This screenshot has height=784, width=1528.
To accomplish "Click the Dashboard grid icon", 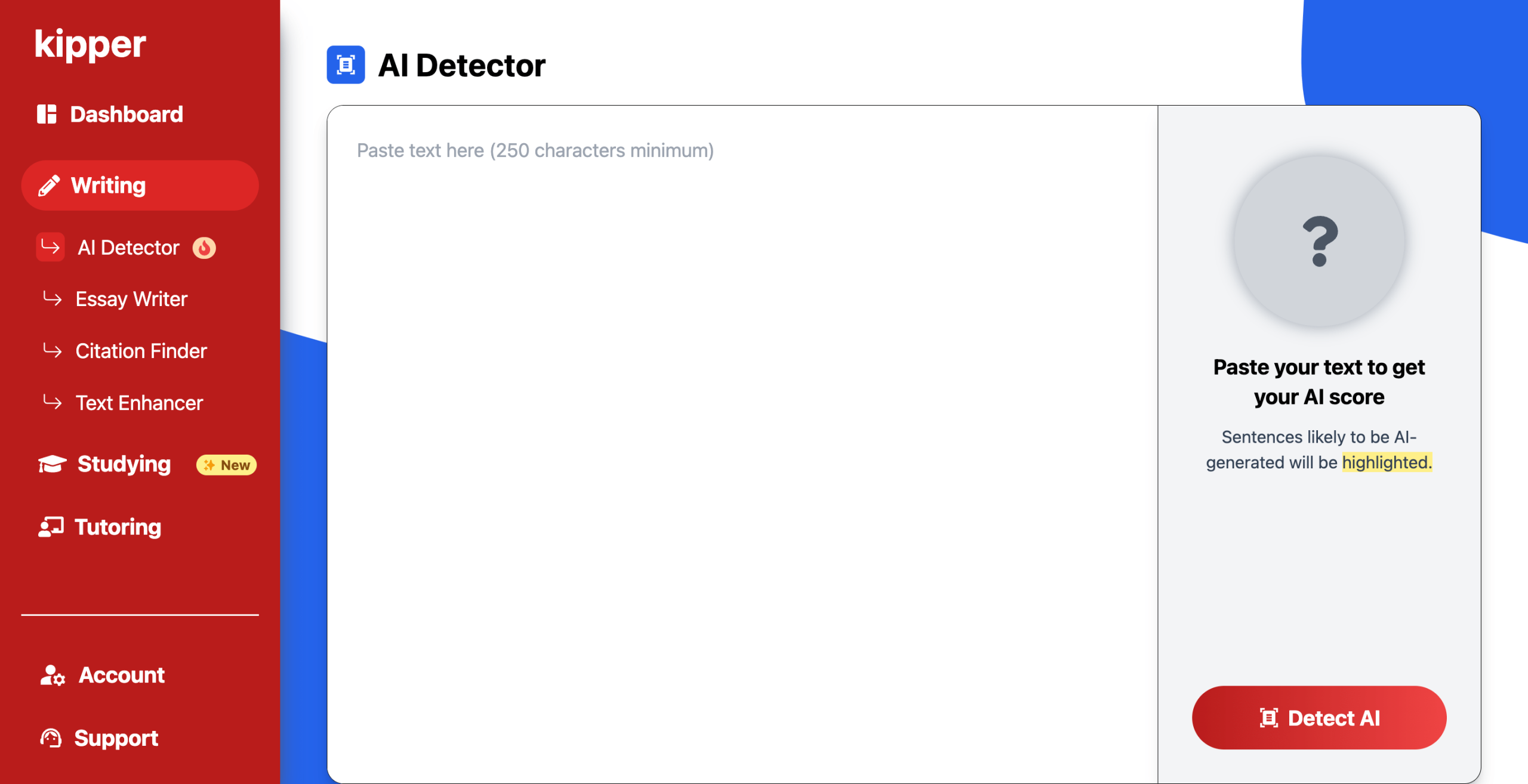I will tap(47, 114).
